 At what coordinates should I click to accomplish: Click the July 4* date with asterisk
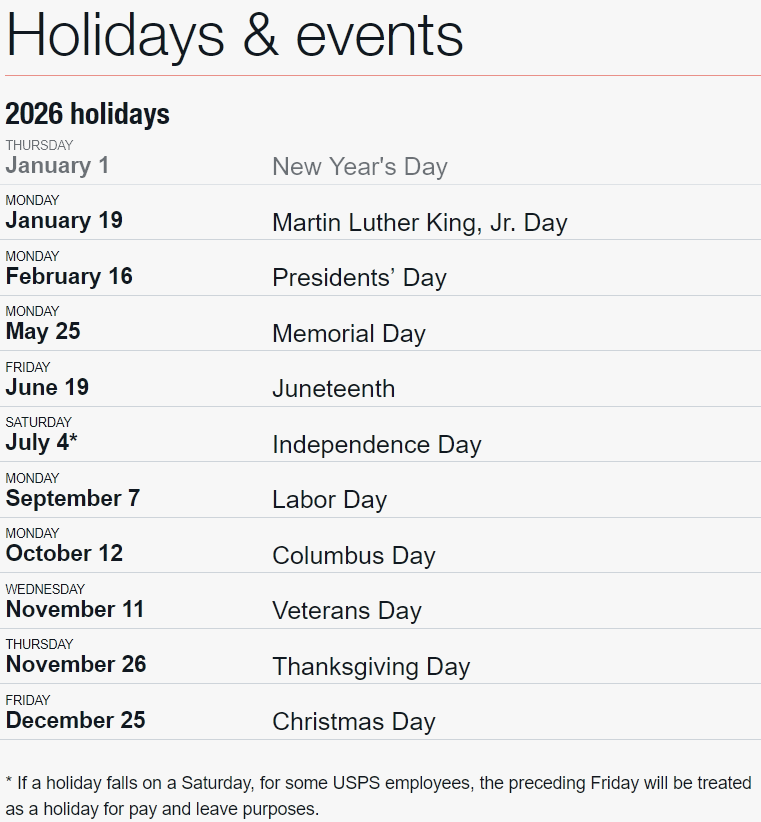[41, 443]
